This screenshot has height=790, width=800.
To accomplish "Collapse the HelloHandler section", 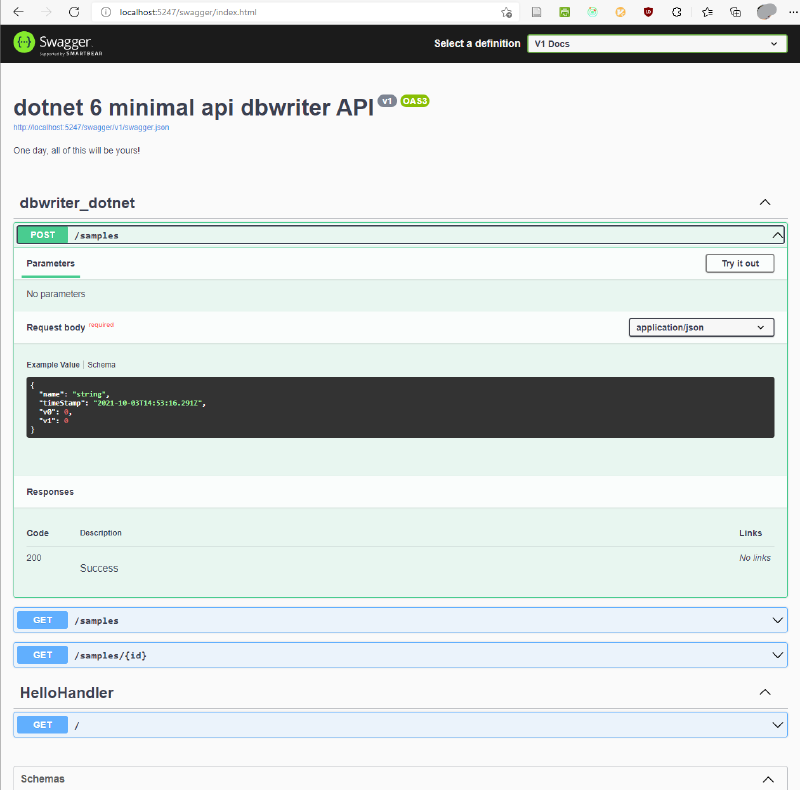I will click(765, 692).
